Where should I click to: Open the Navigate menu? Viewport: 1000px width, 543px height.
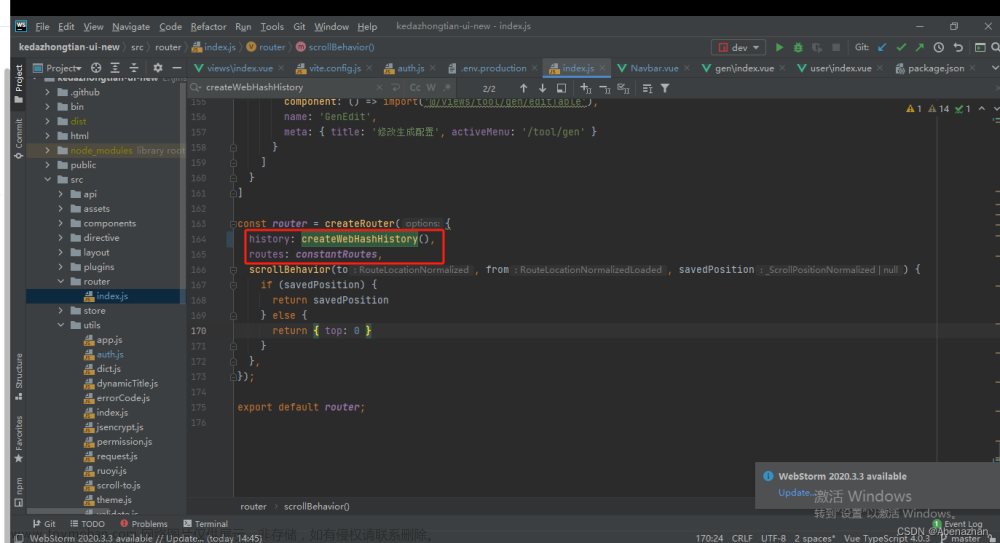tap(131, 27)
